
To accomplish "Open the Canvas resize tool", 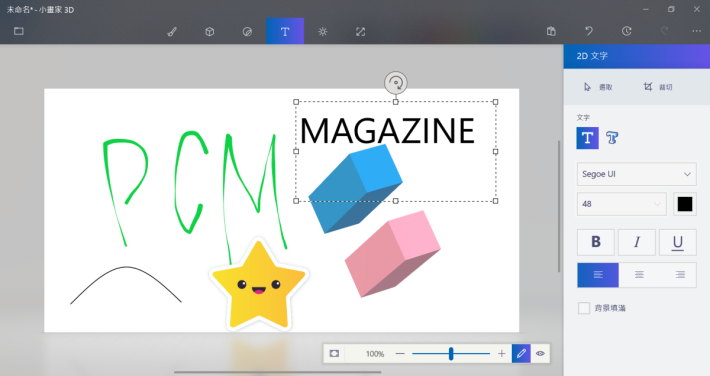I will point(360,32).
